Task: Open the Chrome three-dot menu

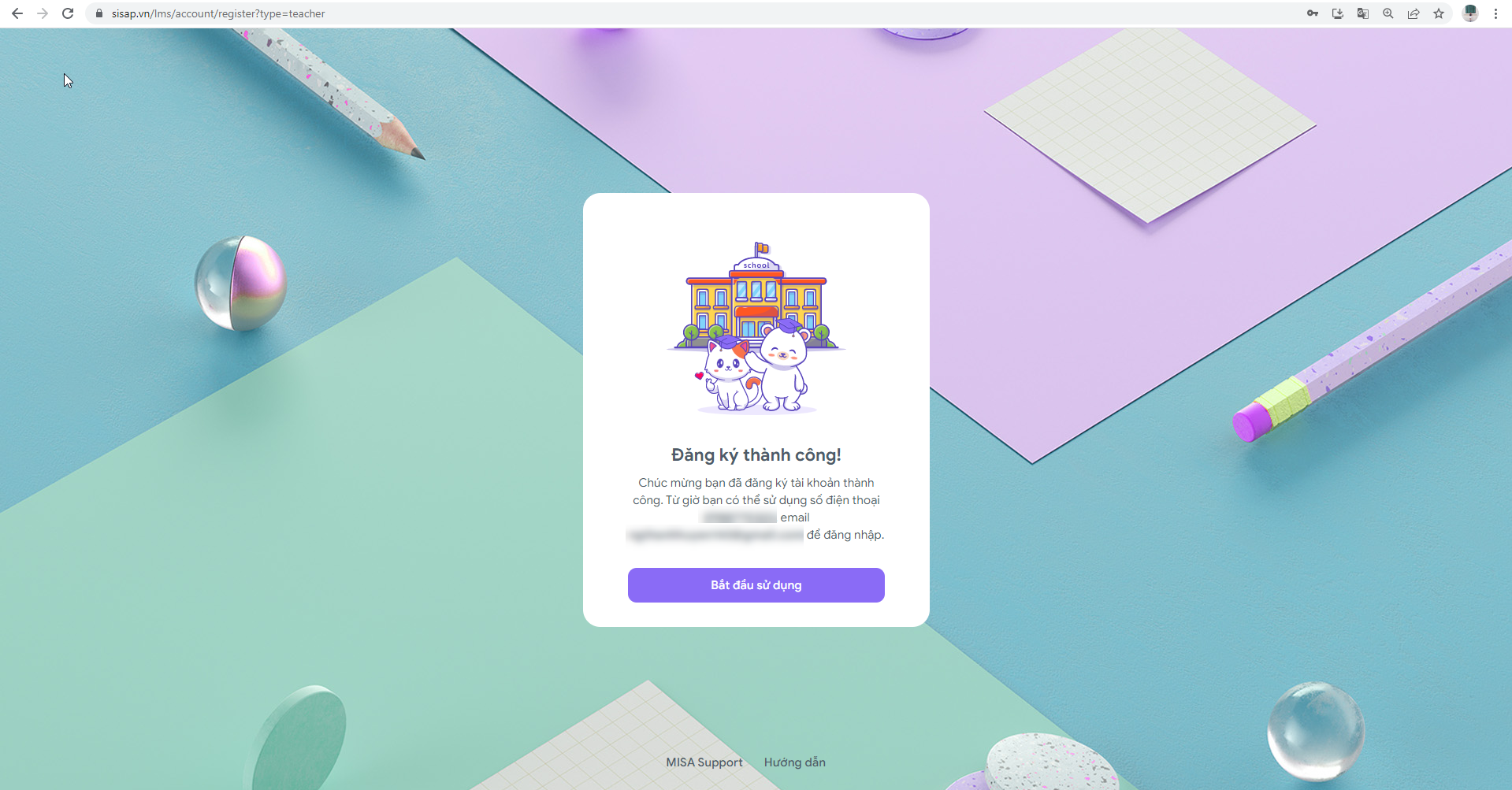Action: click(x=1495, y=13)
